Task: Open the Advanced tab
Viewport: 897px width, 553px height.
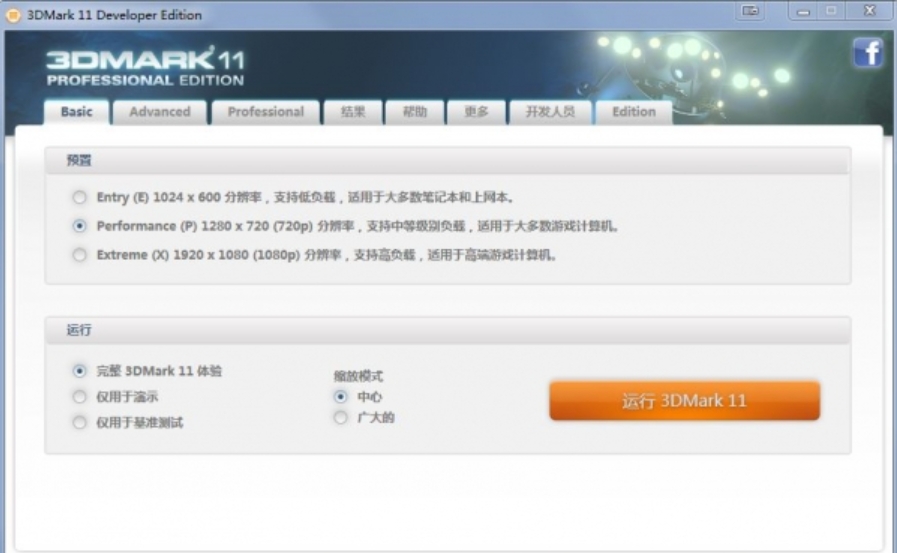Action: tap(160, 112)
